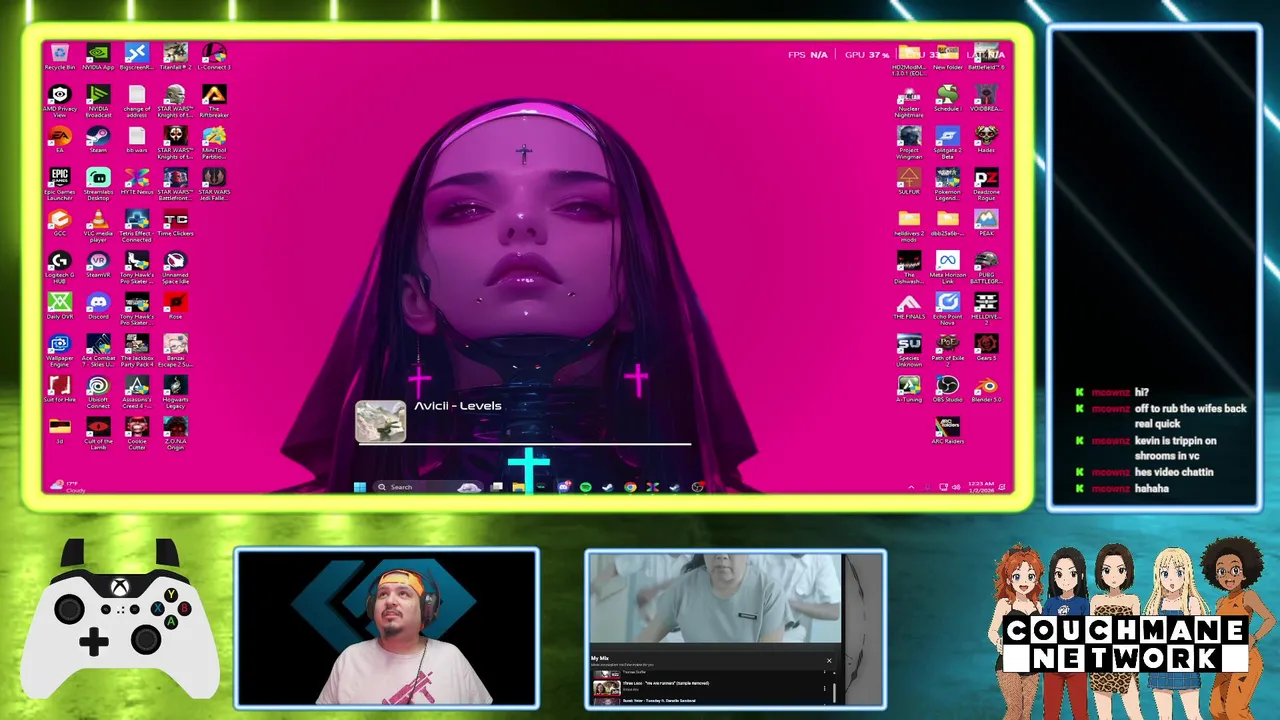The height and width of the screenshot is (720, 1280).
Task: Open the Titanfall 2 desktop shortcut
Action: click(x=175, y=56)
